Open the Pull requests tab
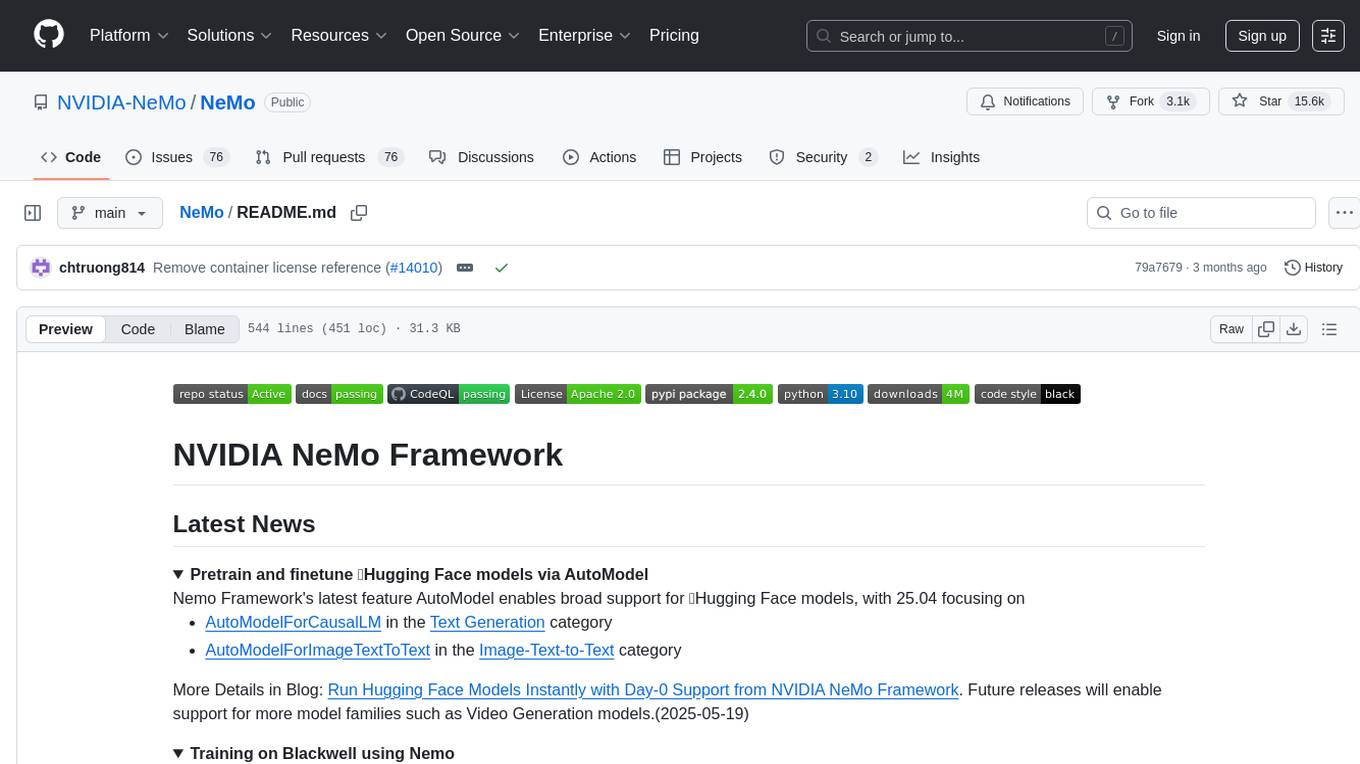This screenshot has width=1360, height=764. pos(328,157)
